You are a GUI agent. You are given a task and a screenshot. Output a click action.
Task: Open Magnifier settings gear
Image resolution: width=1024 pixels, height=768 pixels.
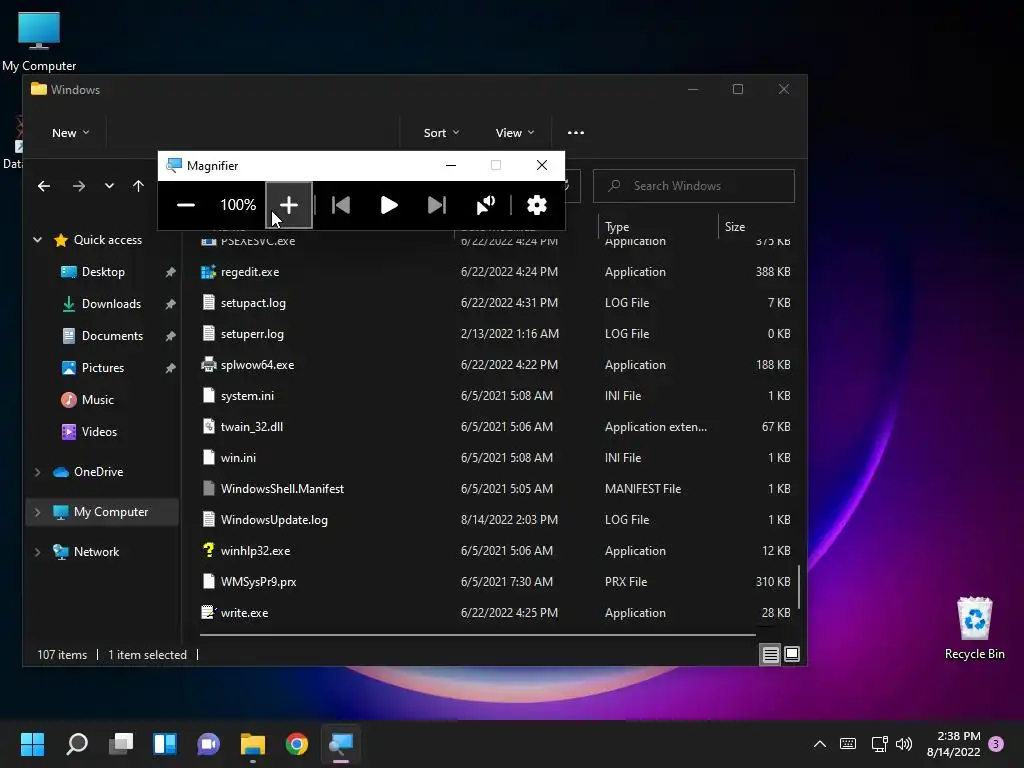537,205
